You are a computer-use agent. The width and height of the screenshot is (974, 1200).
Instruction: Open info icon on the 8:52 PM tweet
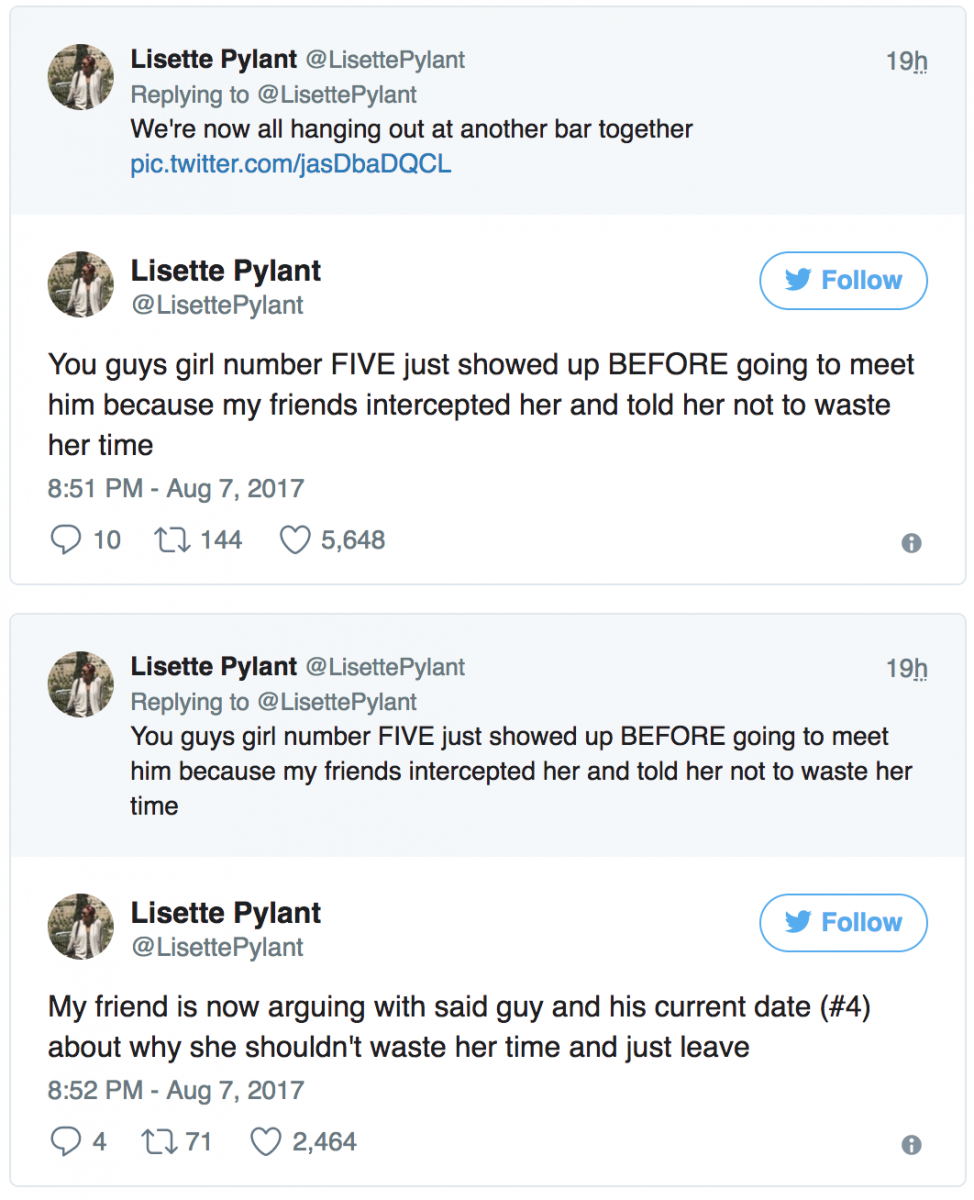point(911,1145)
